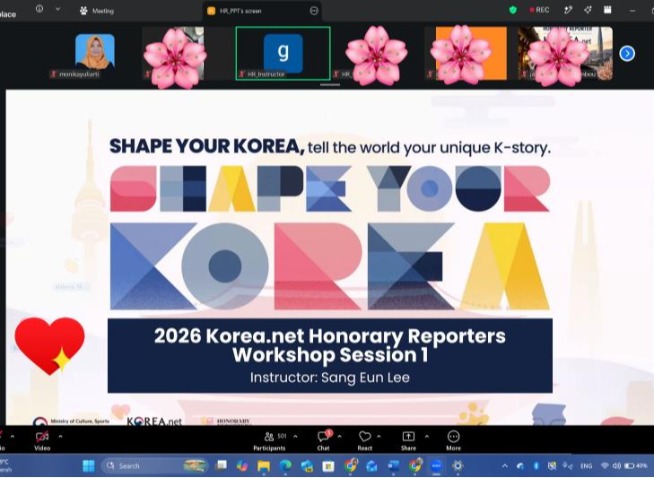654x478 pixels.
Task: Expand audio options caret beside mute
Action: pos(12,437)
